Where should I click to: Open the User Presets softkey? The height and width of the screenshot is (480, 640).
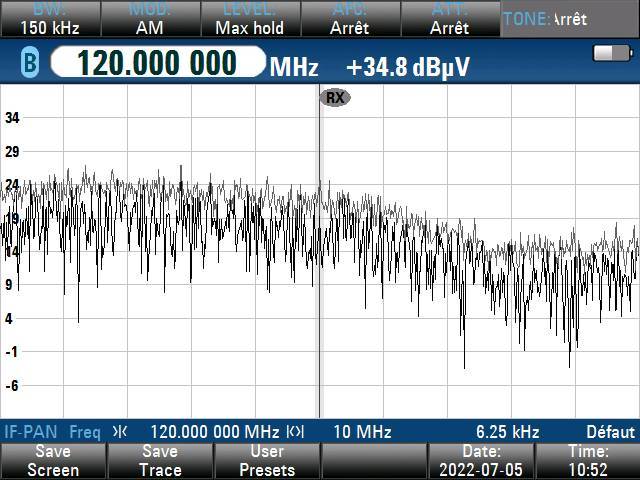[x=267, y=461]
